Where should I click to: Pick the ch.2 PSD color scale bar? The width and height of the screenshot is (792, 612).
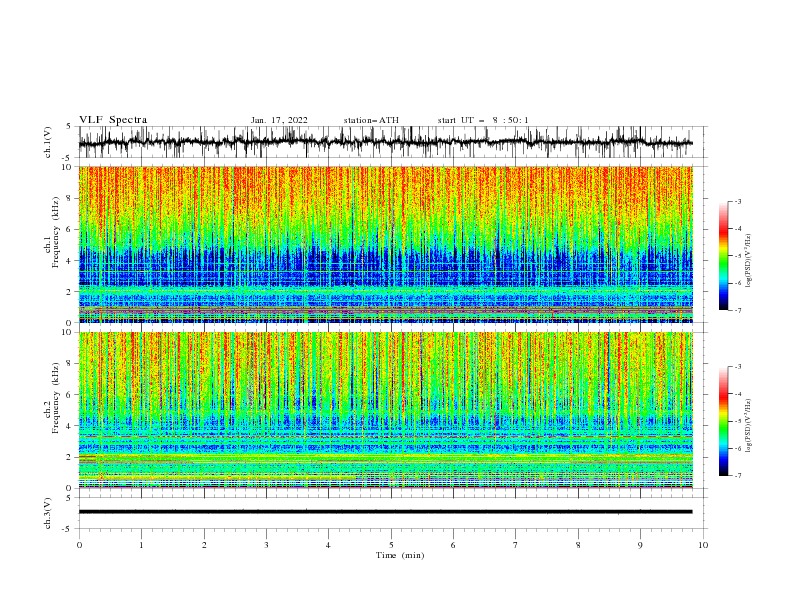(723, 421)
